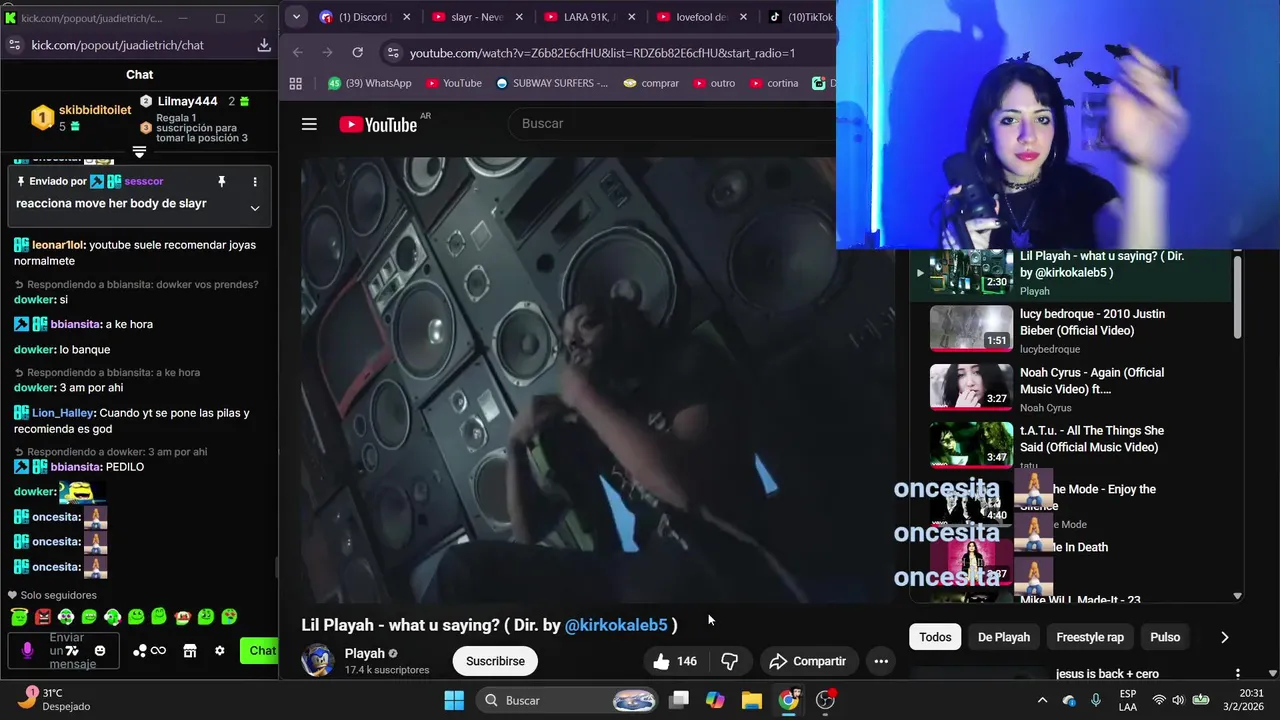Open @kirkokaleb5 link in video title
The height and width of the screenshot is (720, 1280).
click(x=616, y=625)
